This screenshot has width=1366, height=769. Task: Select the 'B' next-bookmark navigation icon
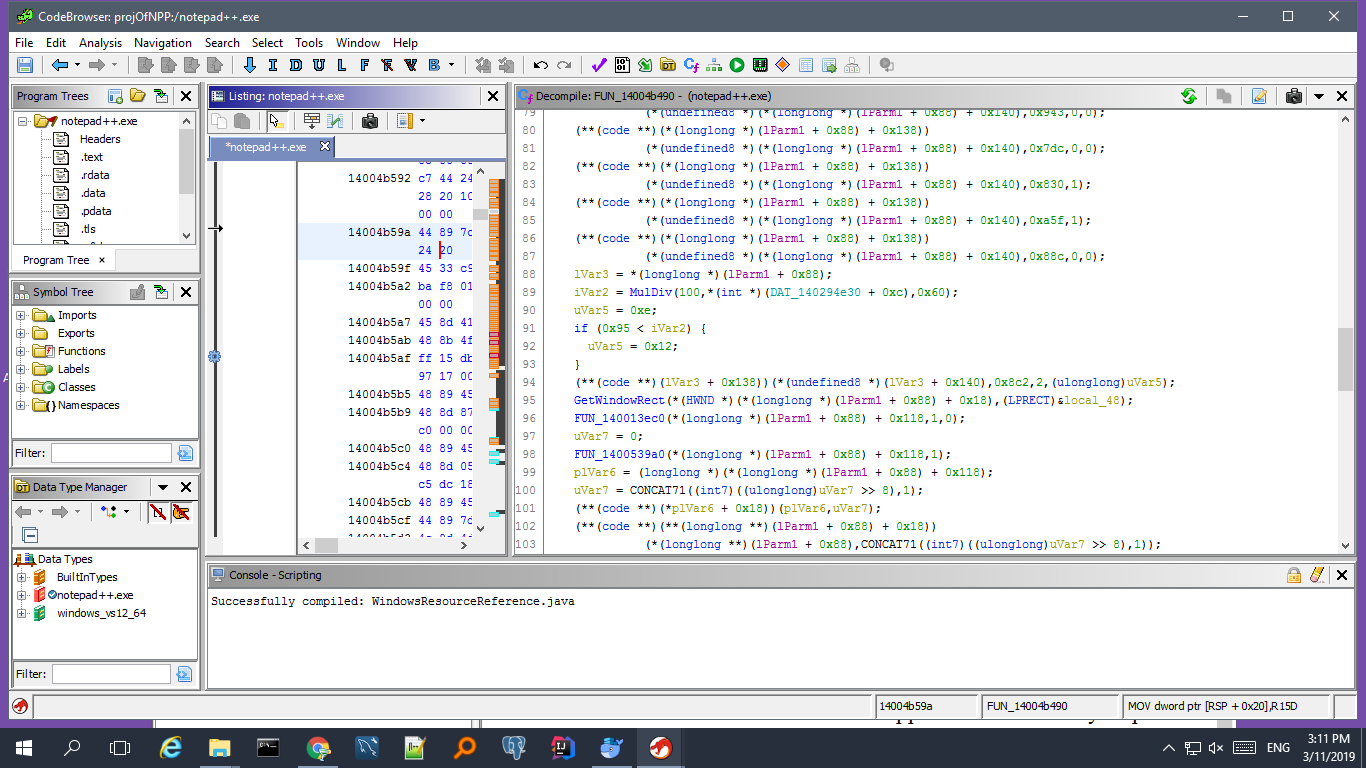[x=433, y=65]
